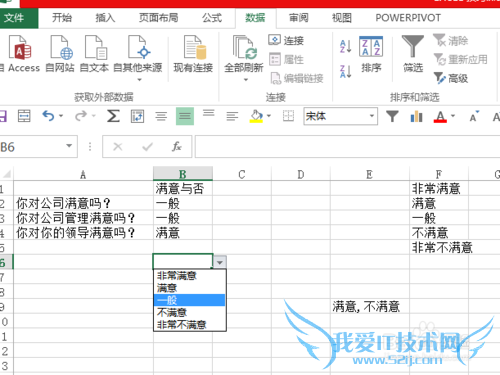Image resolution: width=500 pixels, height=375 pixels.
Task: Click the Refresh All (全部刷新) icon
Action: 244,48
